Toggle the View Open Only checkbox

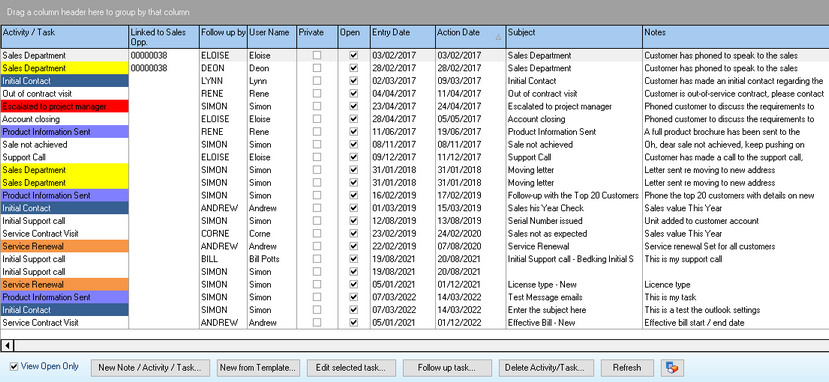14,367
